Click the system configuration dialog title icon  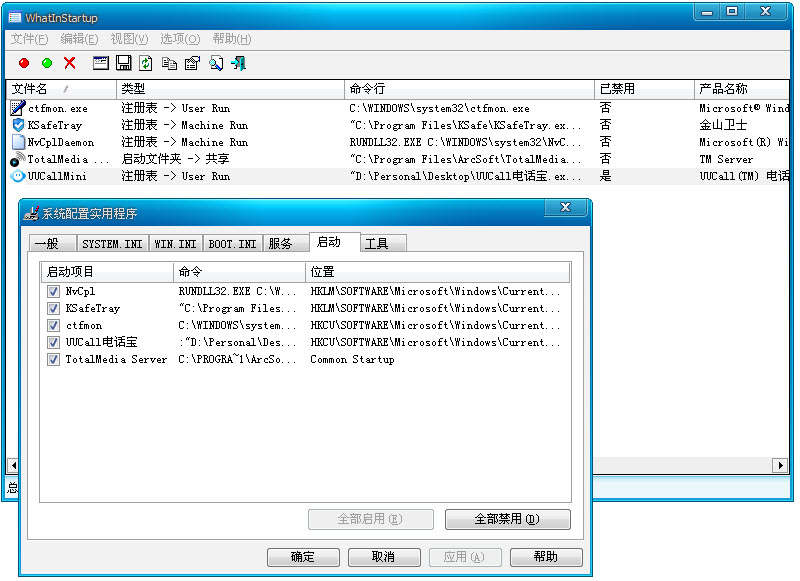pyautogui.click(x=31, y=213)
